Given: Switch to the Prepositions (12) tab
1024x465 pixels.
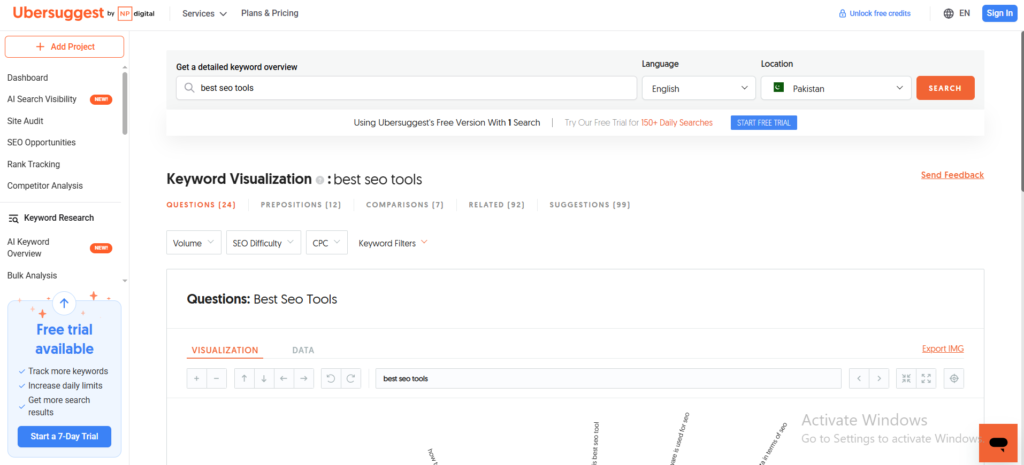Looking at the screenshot, I should click(300, 205).
